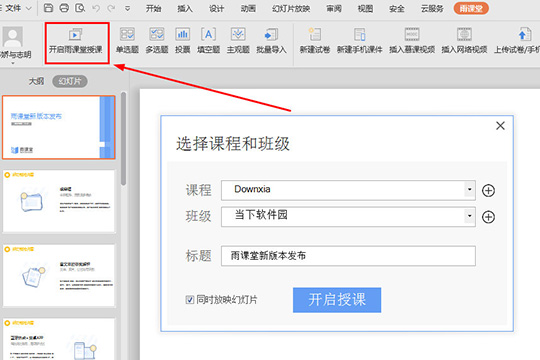This screenshot has height=360, width=540.
Task: Add a new course with plus icon
Action: pyautogui.click(x=488, y=190)
